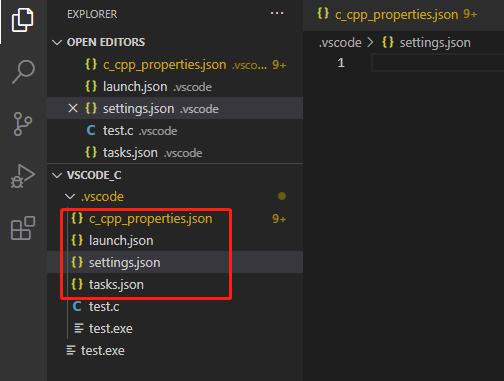
Task: Click the braces icon in editor tab
Action: click(323, 13)
